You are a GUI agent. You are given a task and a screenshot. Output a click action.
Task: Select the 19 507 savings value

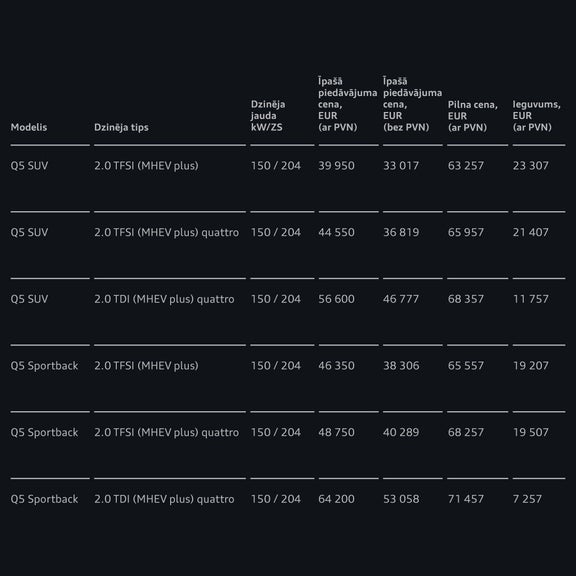click(530, 432)
